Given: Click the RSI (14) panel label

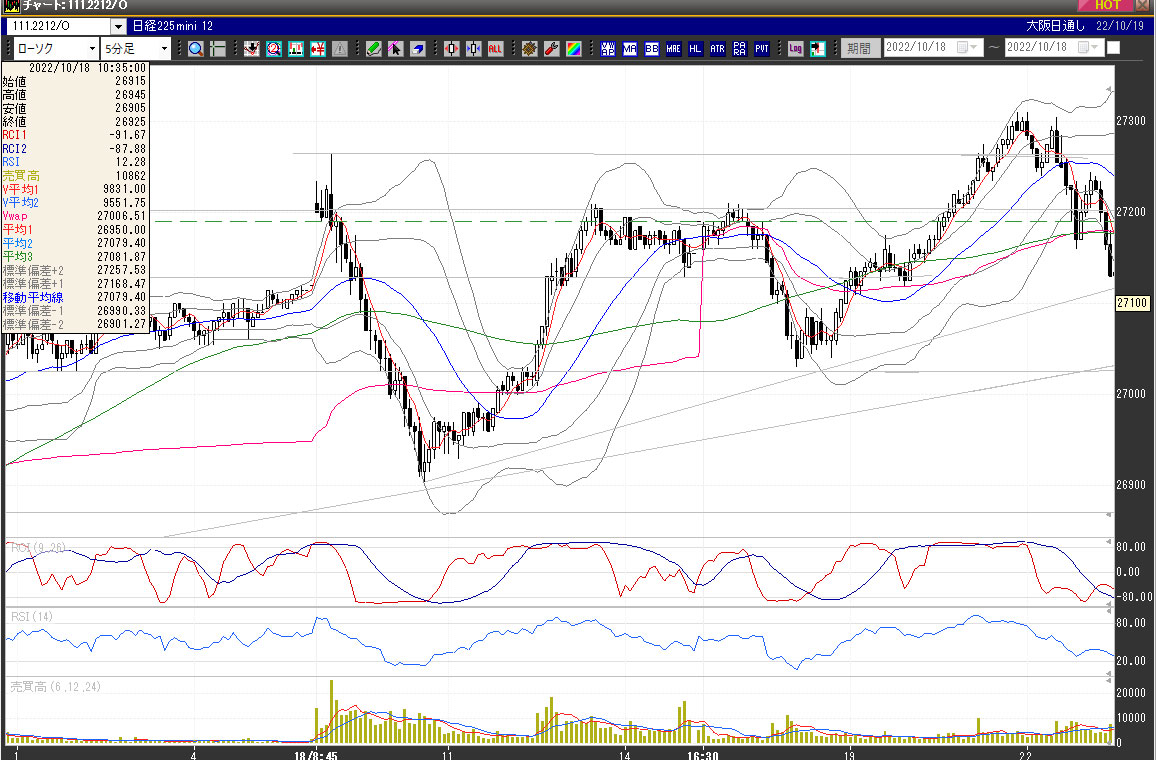Looking at the screenshot, I should [32, 617].
